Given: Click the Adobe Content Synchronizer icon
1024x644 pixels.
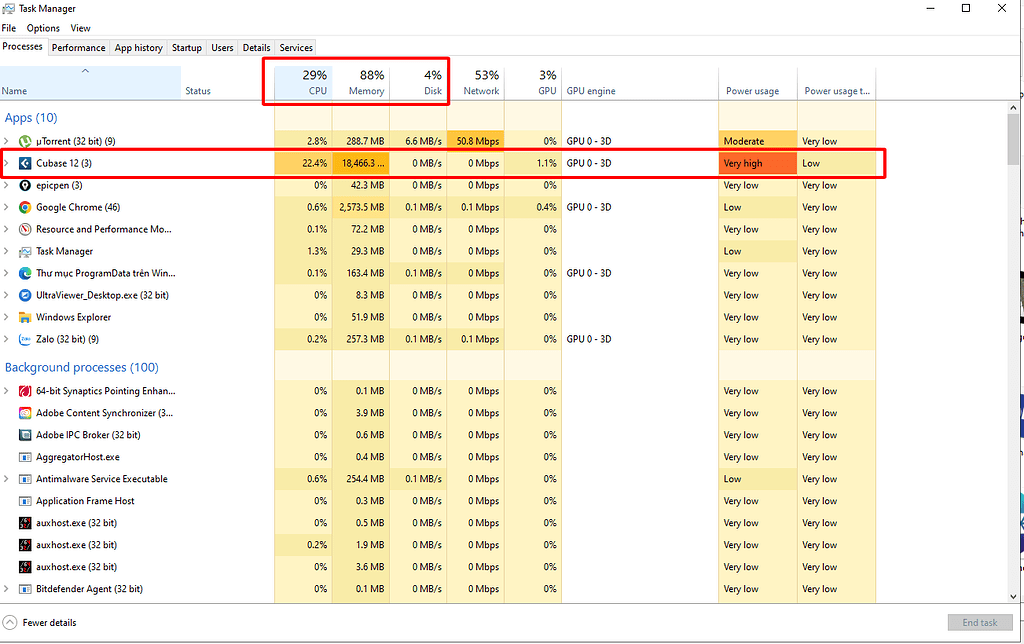Looking at the screenshot, I should (25, 413).
